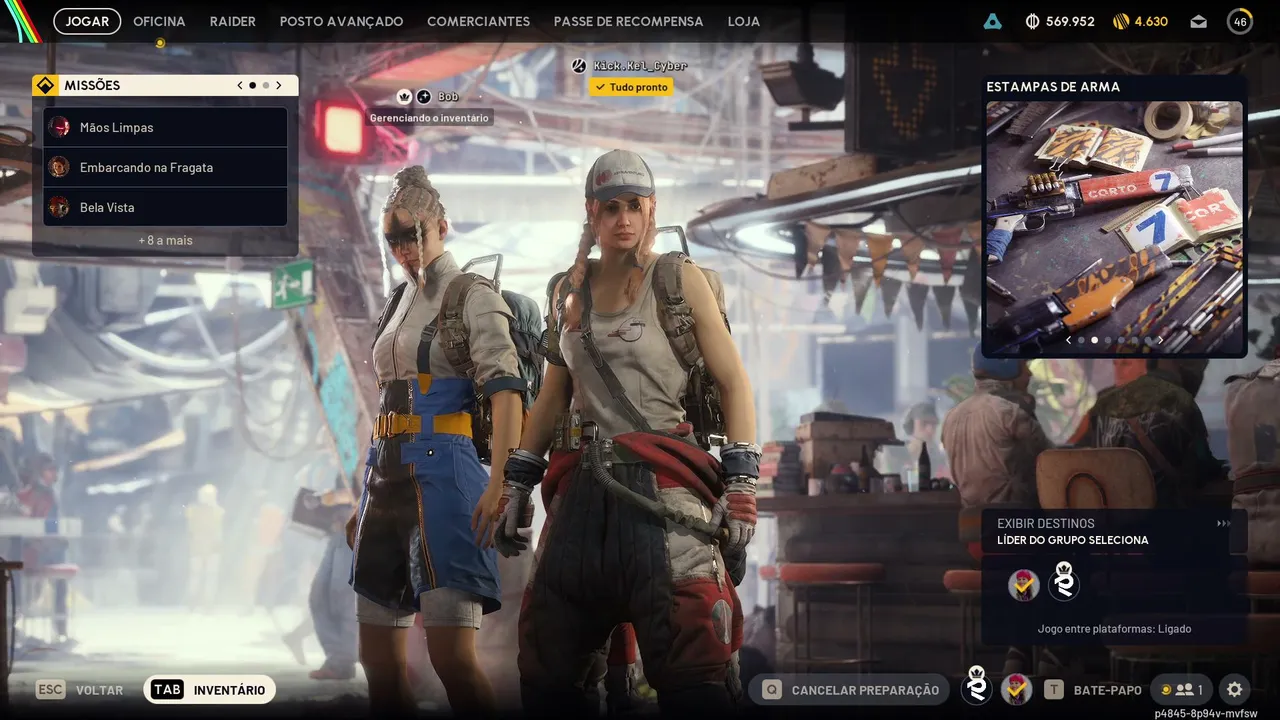Image resolution: width=1280 pixels, height=720 pixels.
Task: Select the Embarcando na Fragata portrait icon
Action: pos(59,167)
